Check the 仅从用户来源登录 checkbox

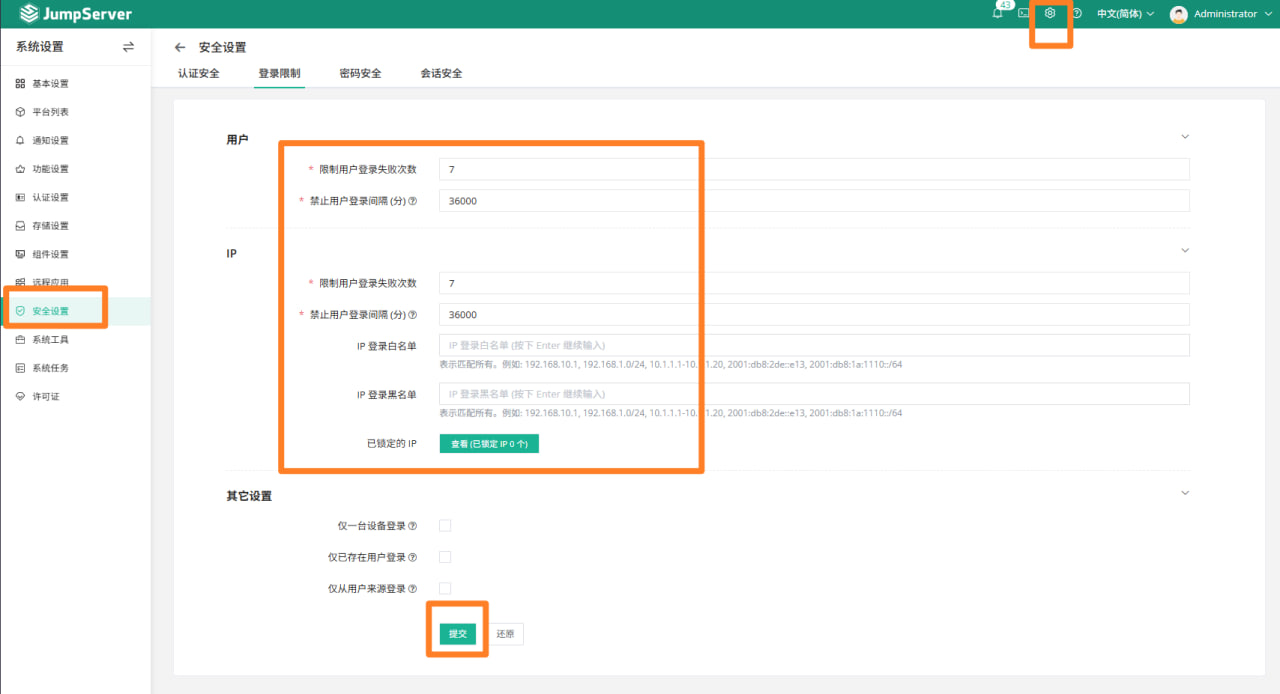tap(445, 589)
